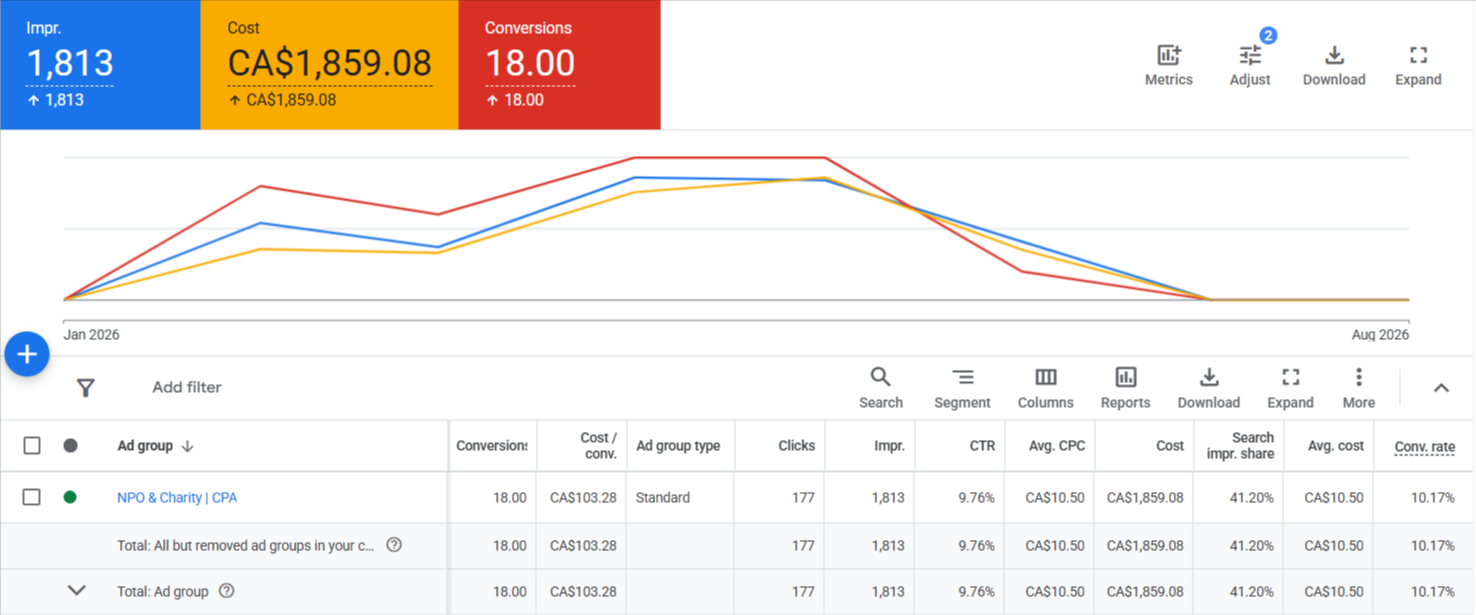Click the CA$103.28 cell in NPO & Charity row
This screenshot has height=615, width=1476.
tap(583, 497)
